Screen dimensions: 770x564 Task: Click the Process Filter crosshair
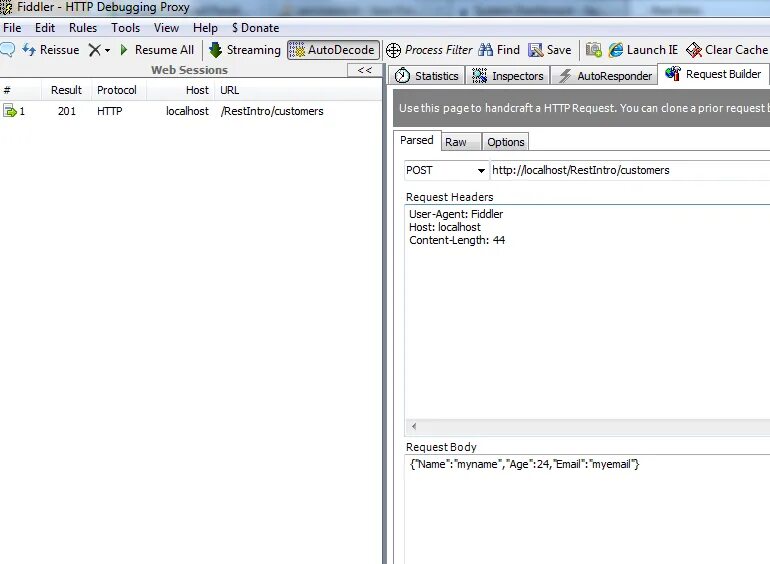pos(429,50)
